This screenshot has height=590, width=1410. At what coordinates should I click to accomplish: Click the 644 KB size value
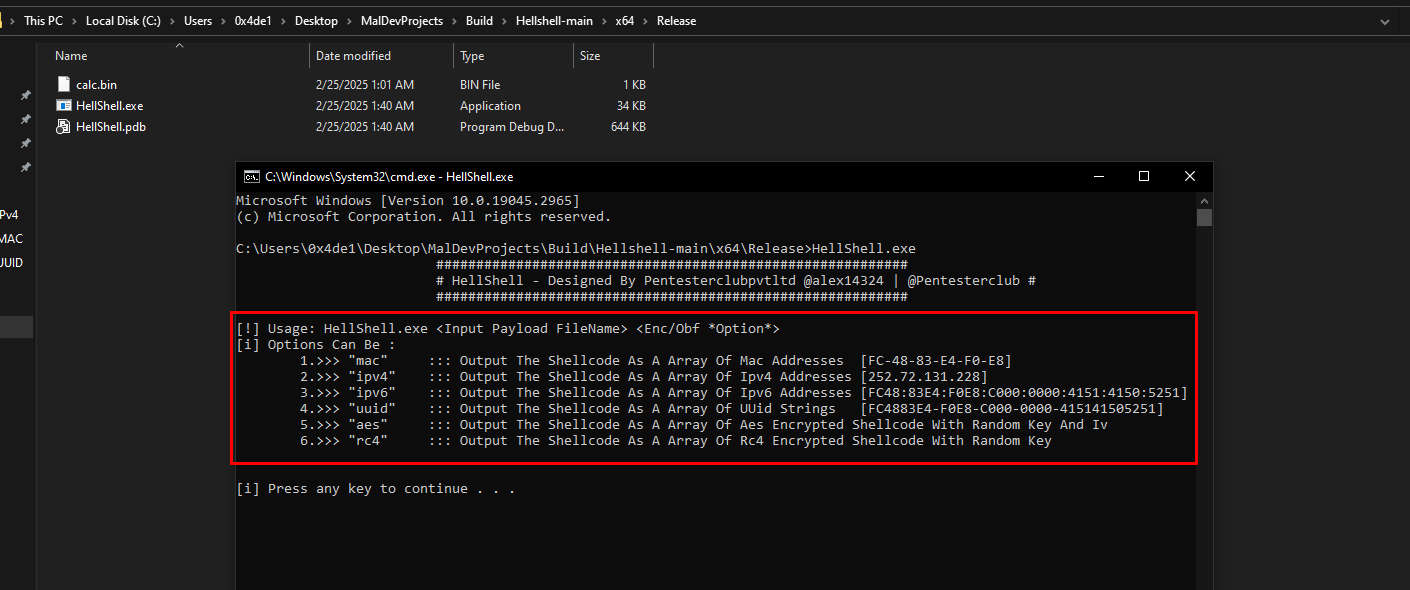[628, 127]
